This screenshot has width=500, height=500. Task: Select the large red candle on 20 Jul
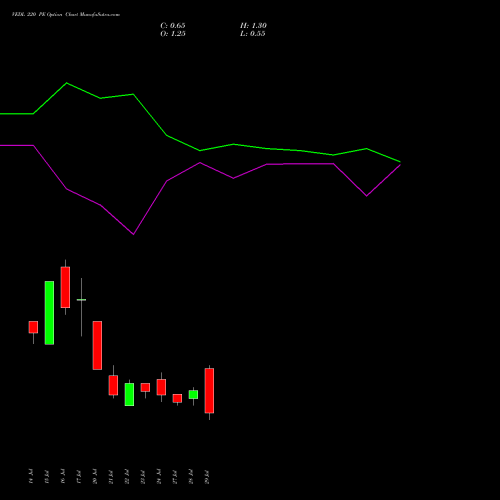pyautogui.click(x=97, y=345)
